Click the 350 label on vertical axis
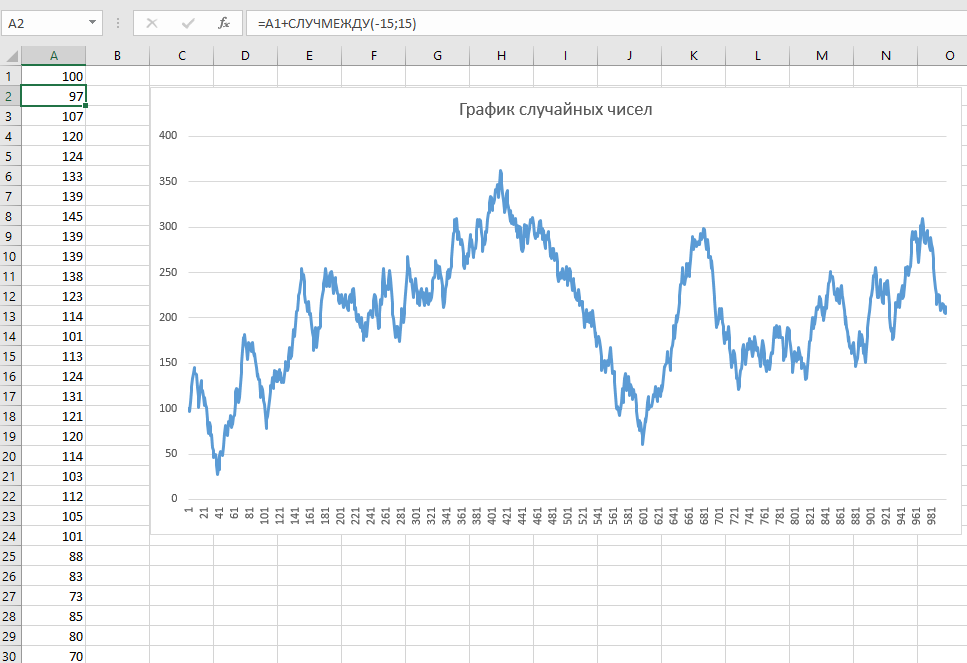 (168, 181)
